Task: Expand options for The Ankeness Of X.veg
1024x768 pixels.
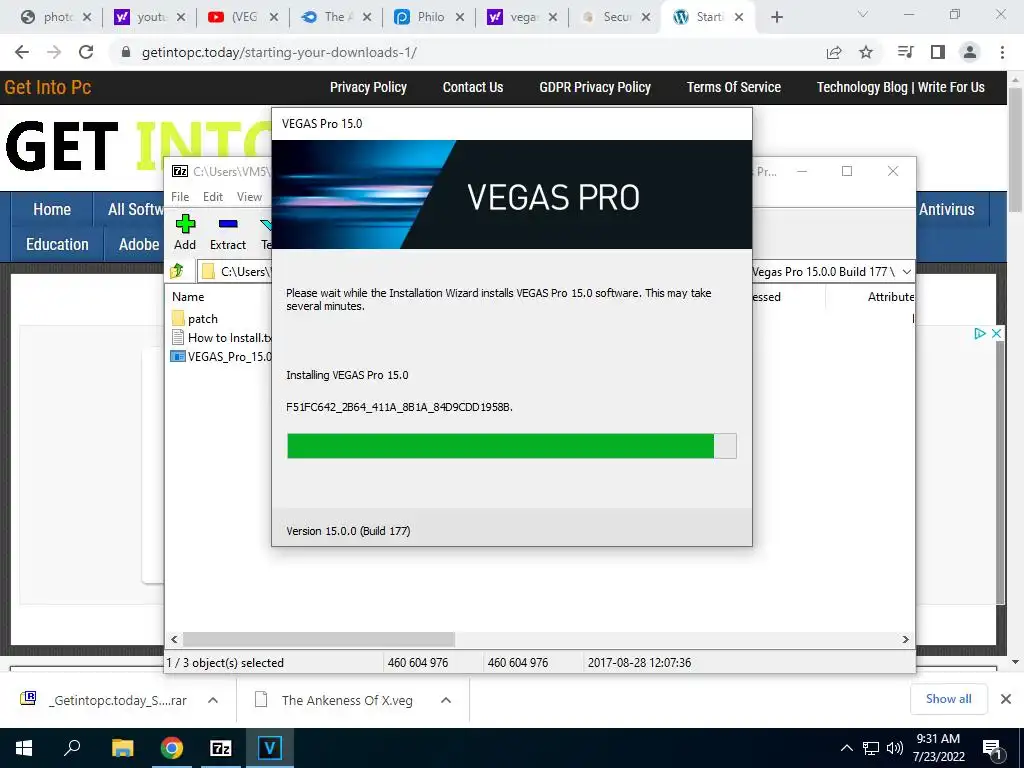Action: [446, 700]
